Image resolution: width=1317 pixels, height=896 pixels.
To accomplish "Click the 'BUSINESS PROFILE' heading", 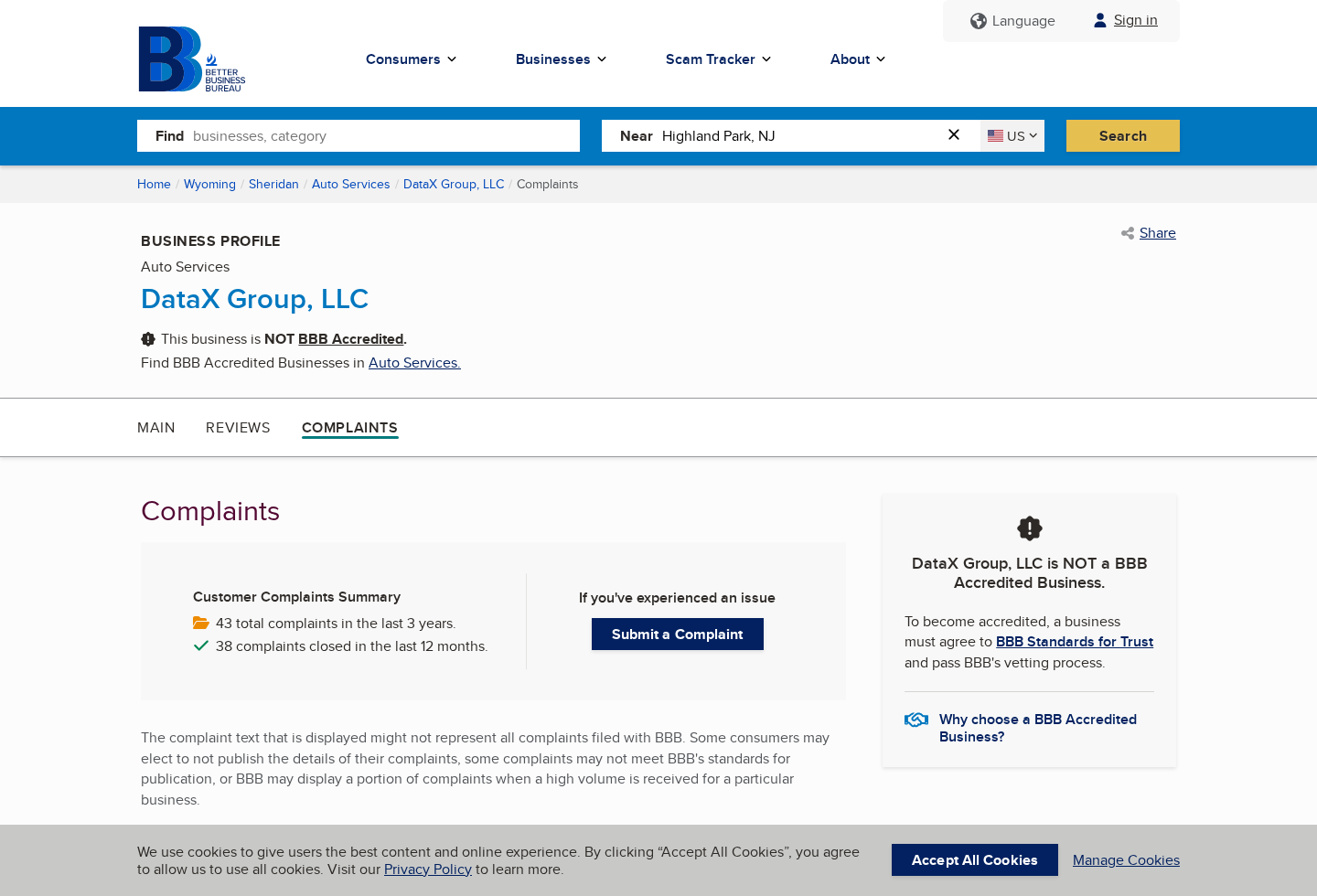I will (210, 241).
